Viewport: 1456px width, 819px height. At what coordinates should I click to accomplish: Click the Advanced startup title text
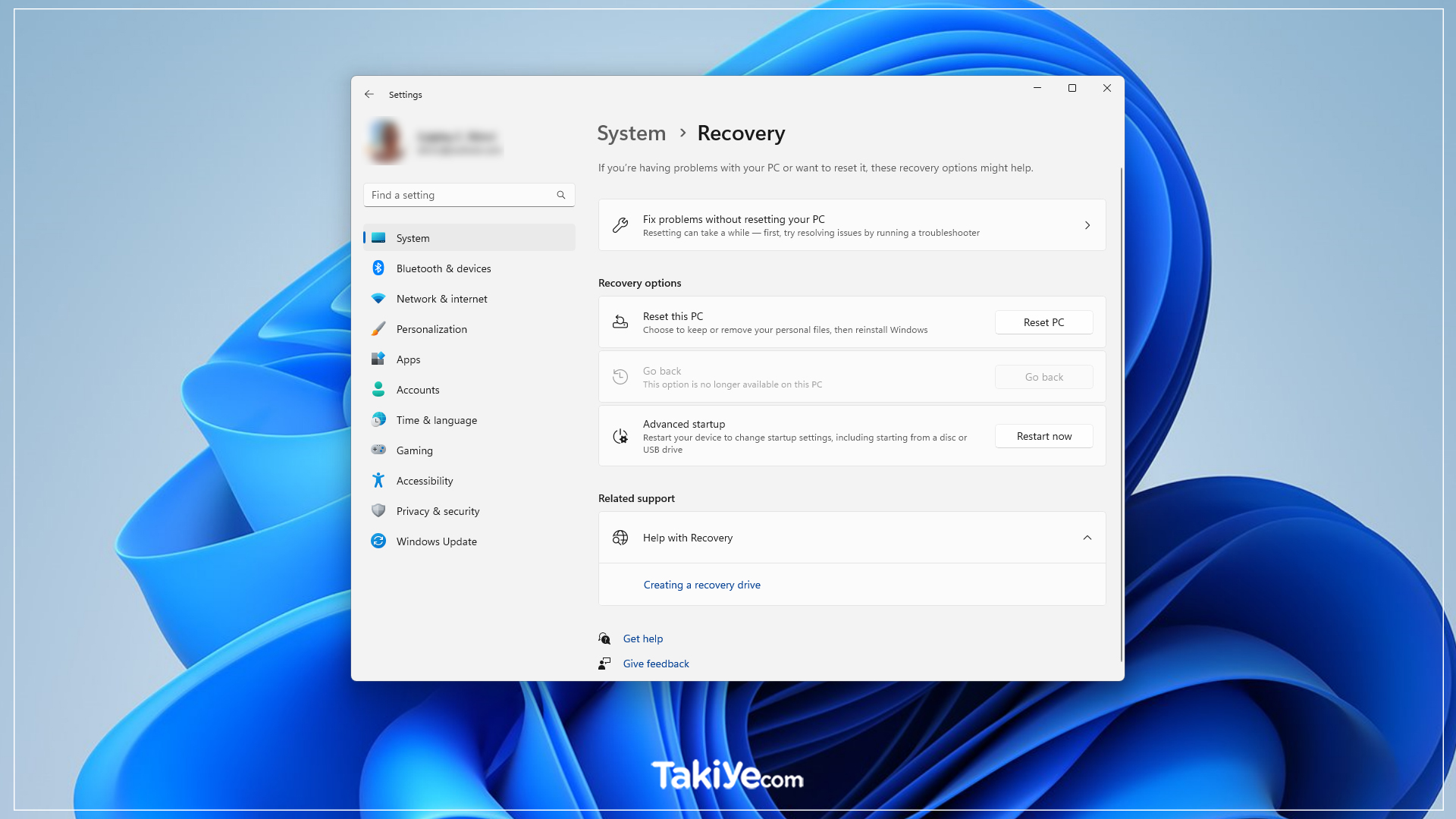[x=684, y=424]
